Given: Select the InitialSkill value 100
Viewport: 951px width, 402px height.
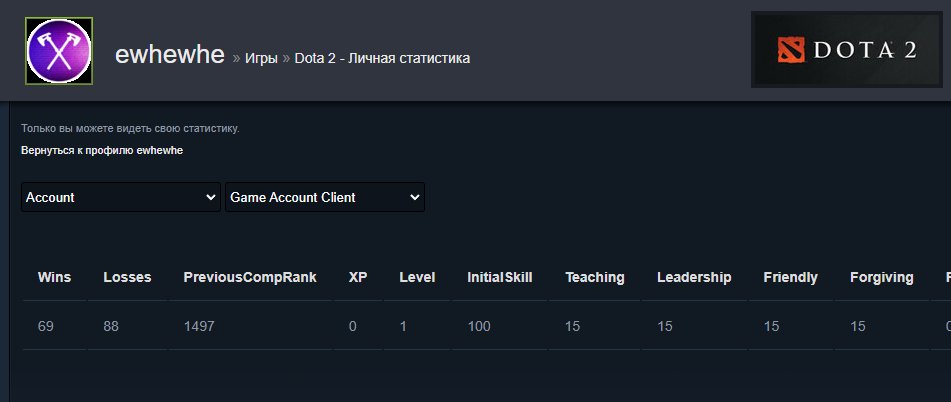Looking at the screenshot, I should click(x=479, y=326).
